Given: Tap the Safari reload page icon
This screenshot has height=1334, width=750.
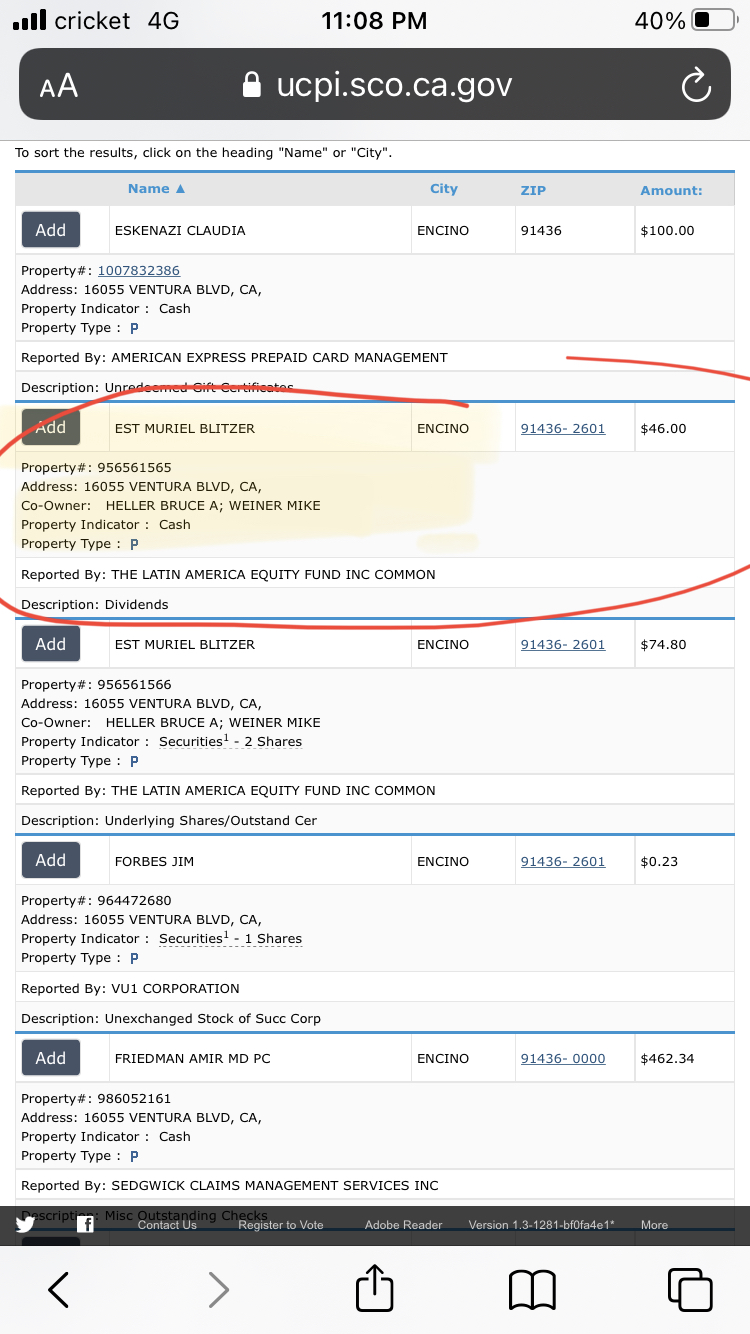Looking at the screenshot, I should [x=696, y=87].
